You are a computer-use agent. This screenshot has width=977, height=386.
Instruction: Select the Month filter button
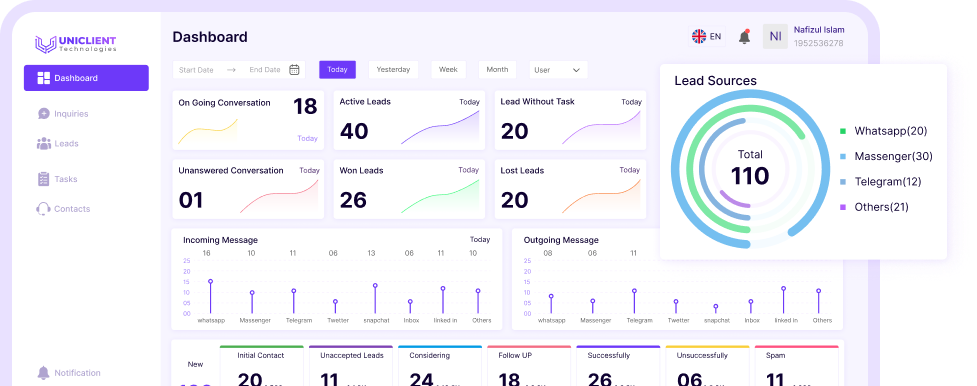pos(497,69)
